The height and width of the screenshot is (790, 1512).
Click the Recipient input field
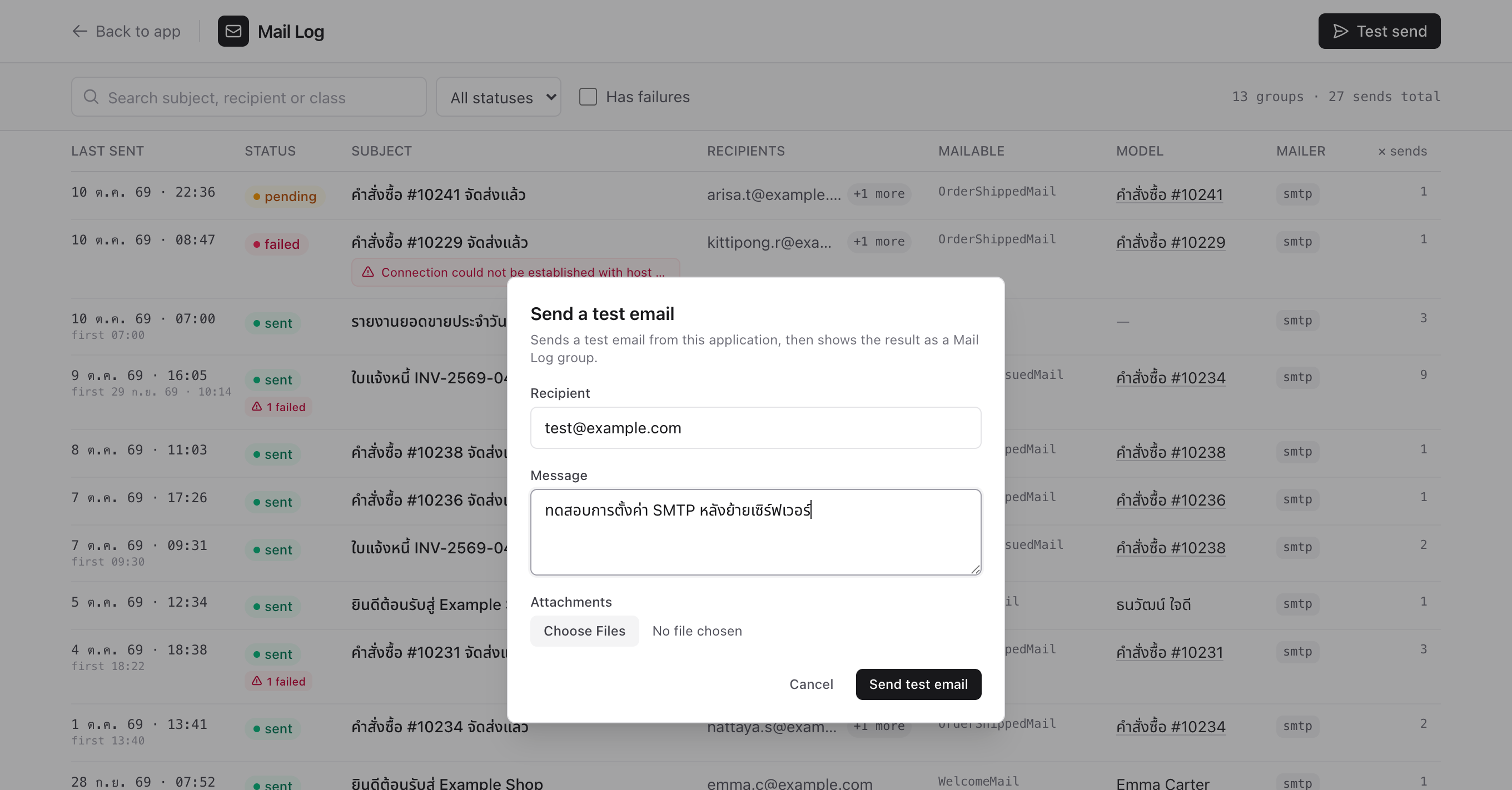755,428
